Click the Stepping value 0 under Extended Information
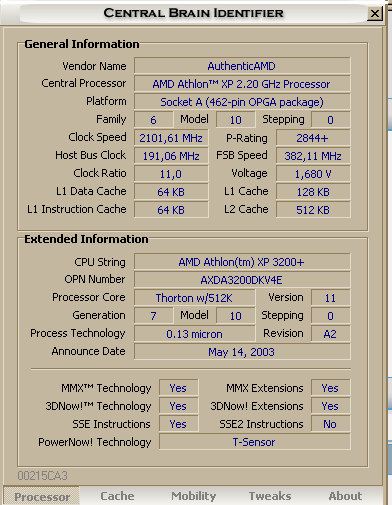Viewport: 392px width, 505px height. [x=331, y=316]
